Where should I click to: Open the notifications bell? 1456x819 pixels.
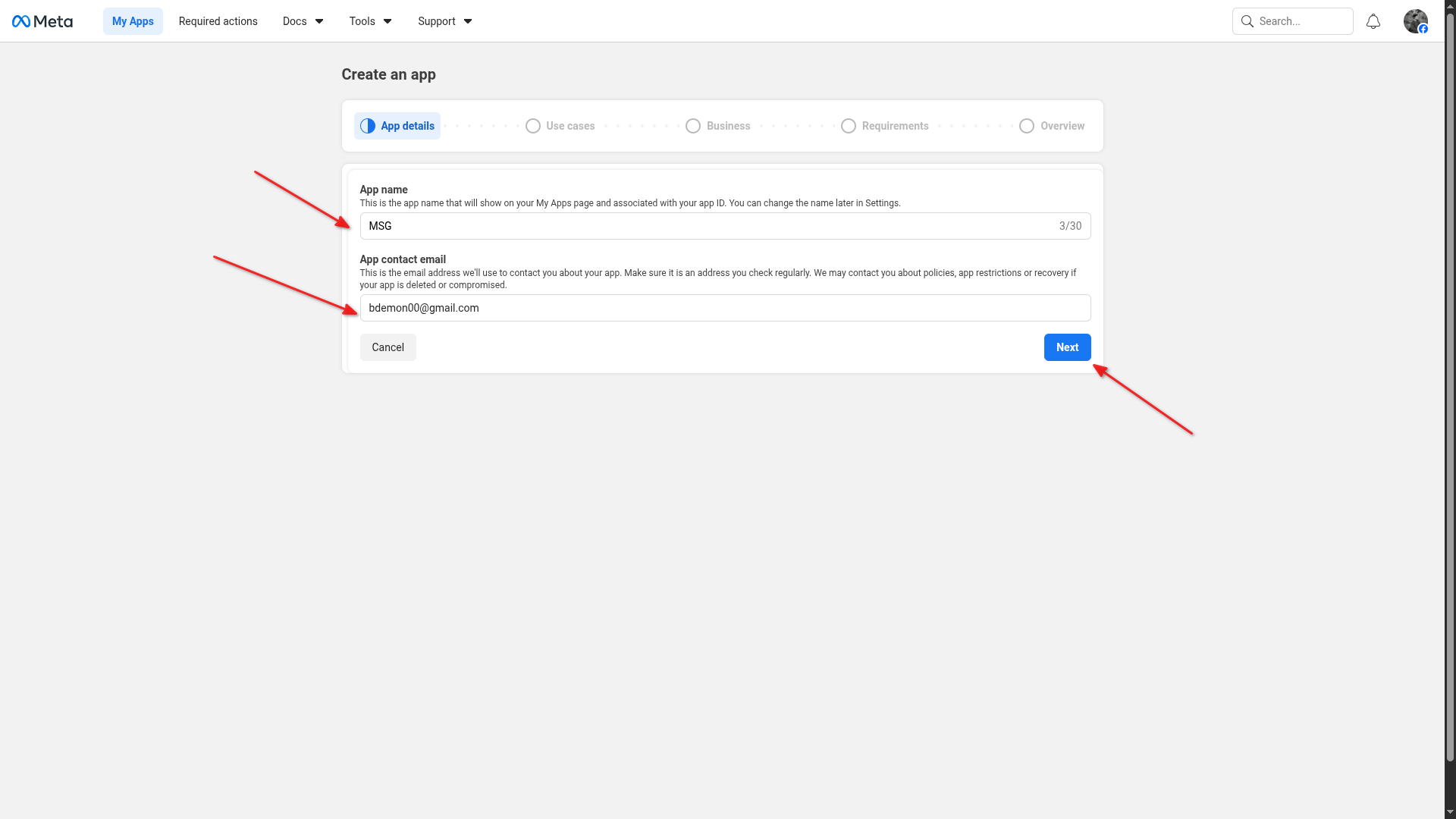(1373, 21)
